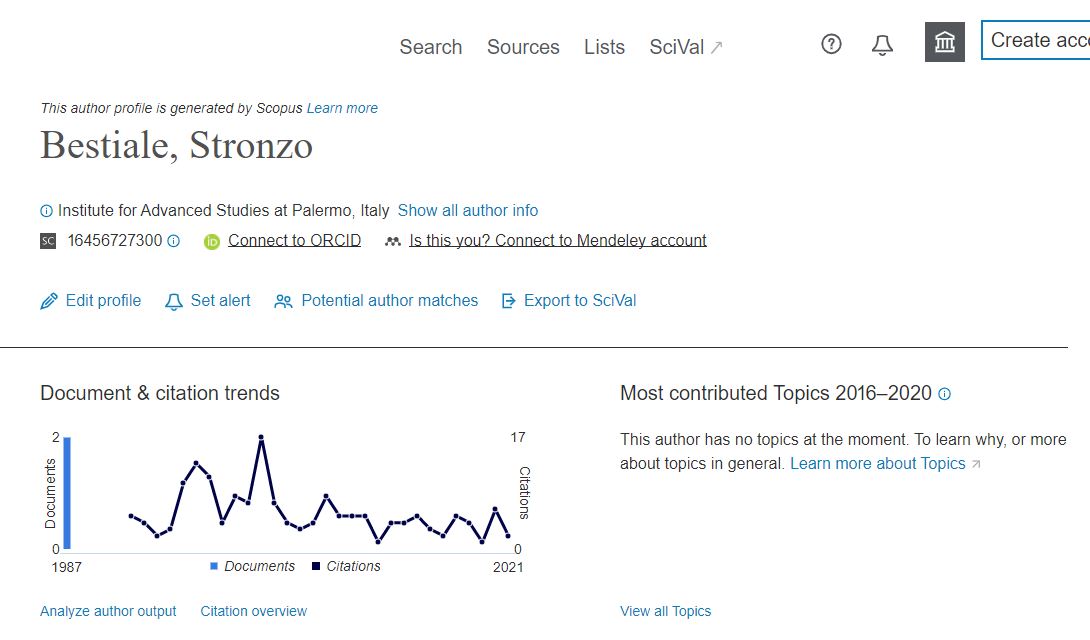Click the info icon beside Scopus ID
The height and width of the screenshot is (640, 1090).
[174, 241]
